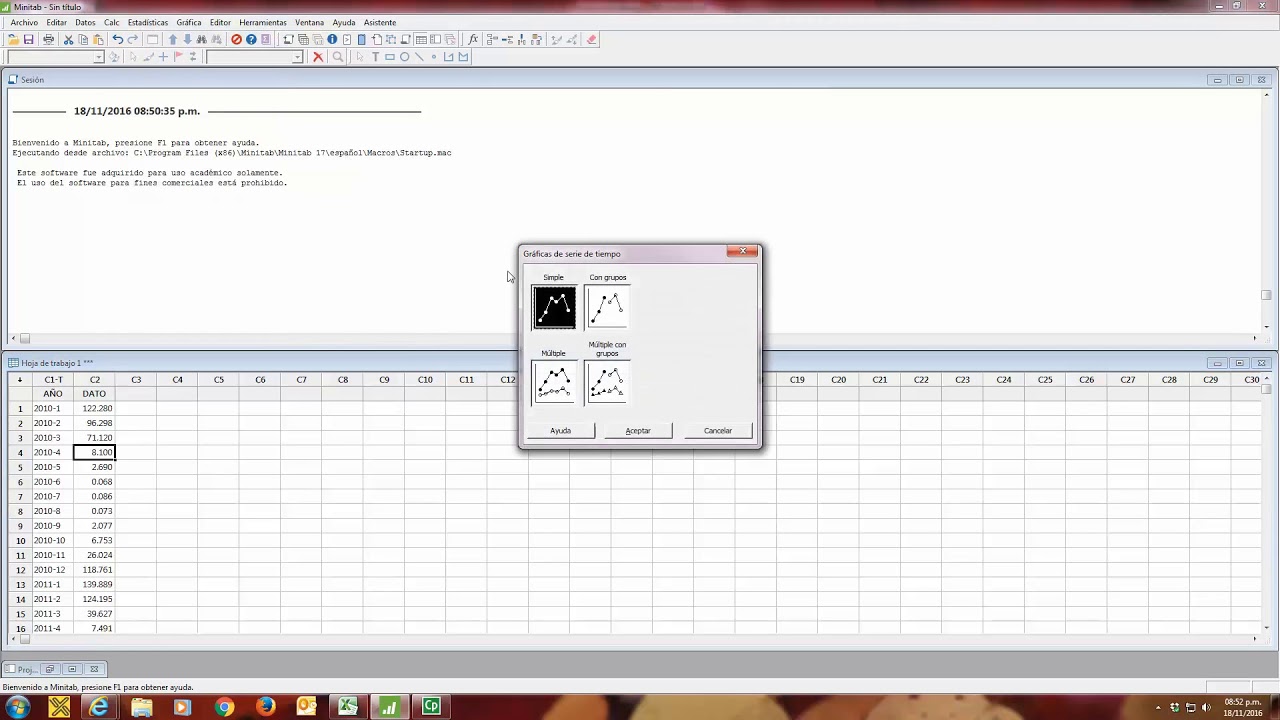This screenshot has width=1280, height=720.
Task: Click the Paste clipboard icon
Action: click(98, 40)
